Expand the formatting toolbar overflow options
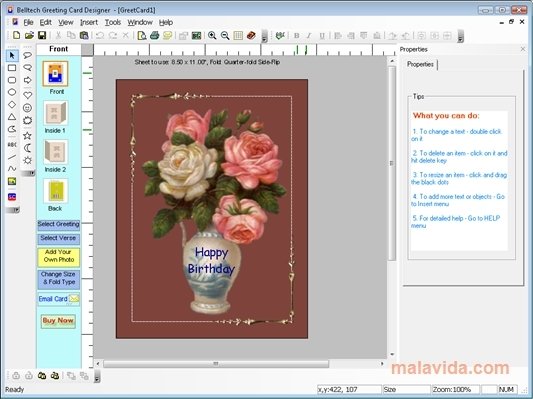Screen dimensions: 533x399 [x=461, y=36]
